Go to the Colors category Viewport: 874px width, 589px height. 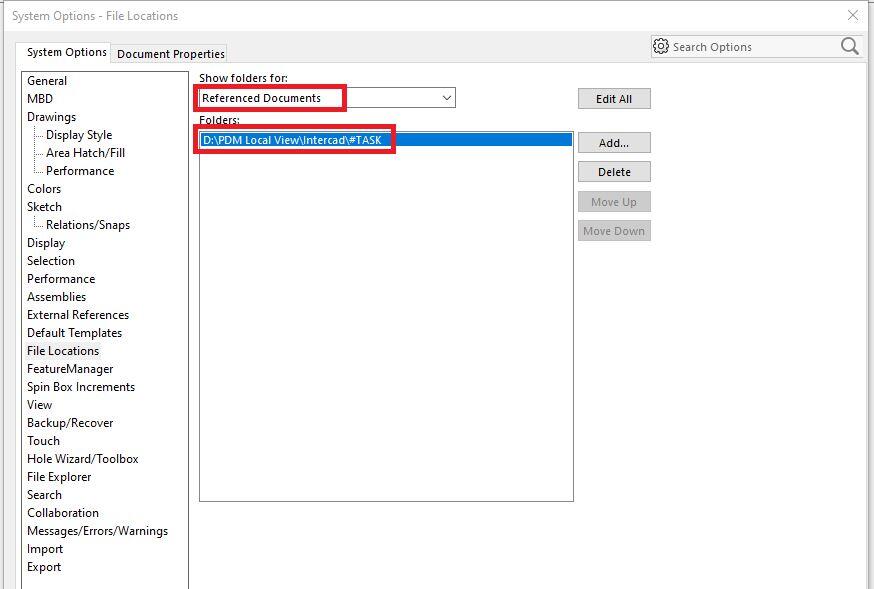click(44, 189)
